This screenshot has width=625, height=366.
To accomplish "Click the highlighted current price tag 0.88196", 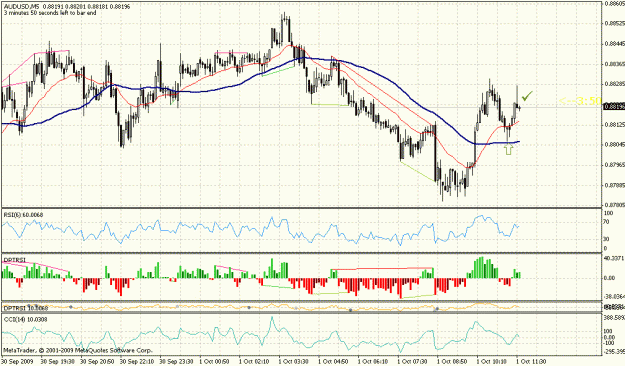I will (x=614, y=106).
